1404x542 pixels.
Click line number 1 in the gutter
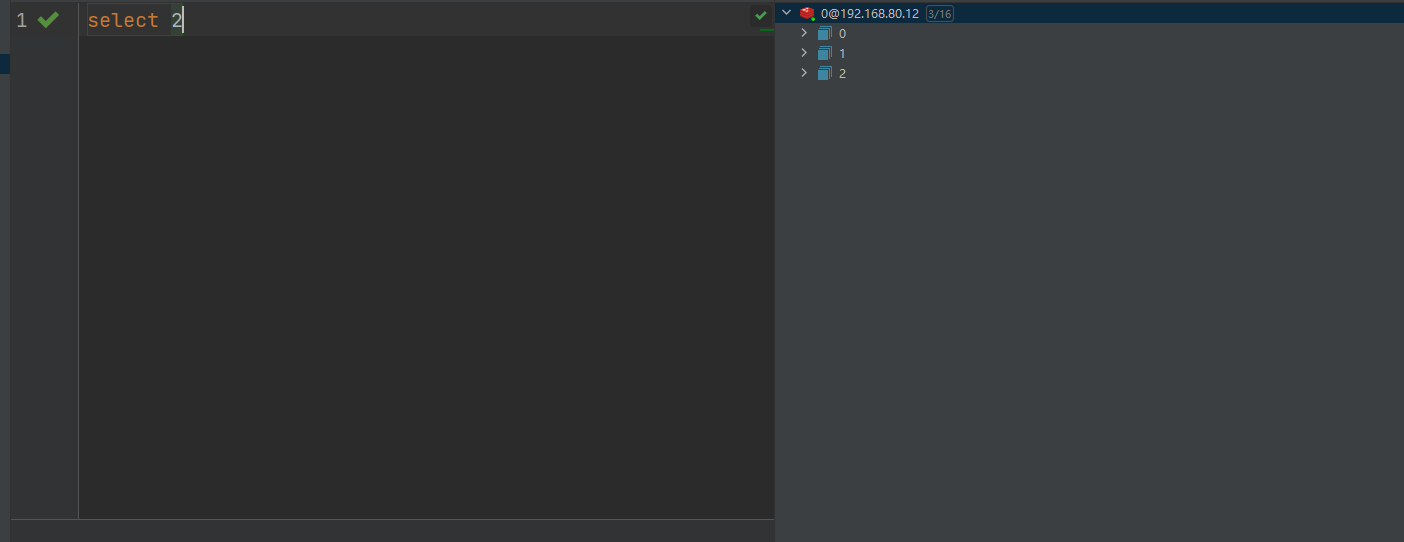[21, 20]
